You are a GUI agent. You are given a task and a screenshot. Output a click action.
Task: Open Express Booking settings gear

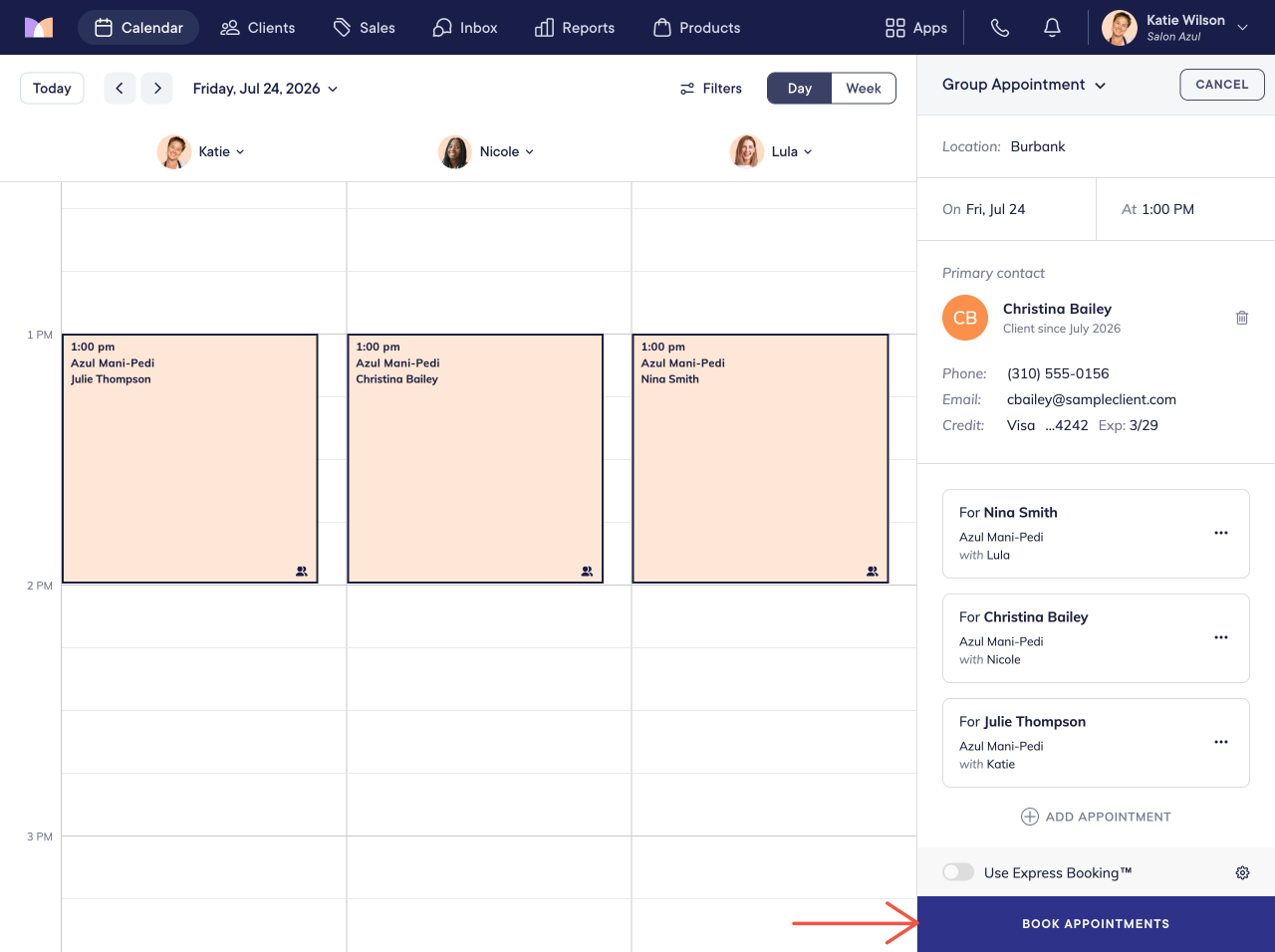1242,873
